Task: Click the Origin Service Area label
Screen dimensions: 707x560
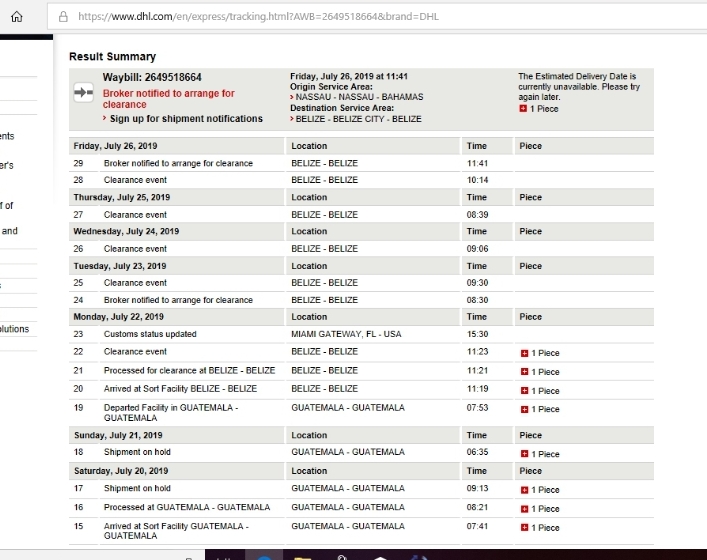Action: click(331, 87)
